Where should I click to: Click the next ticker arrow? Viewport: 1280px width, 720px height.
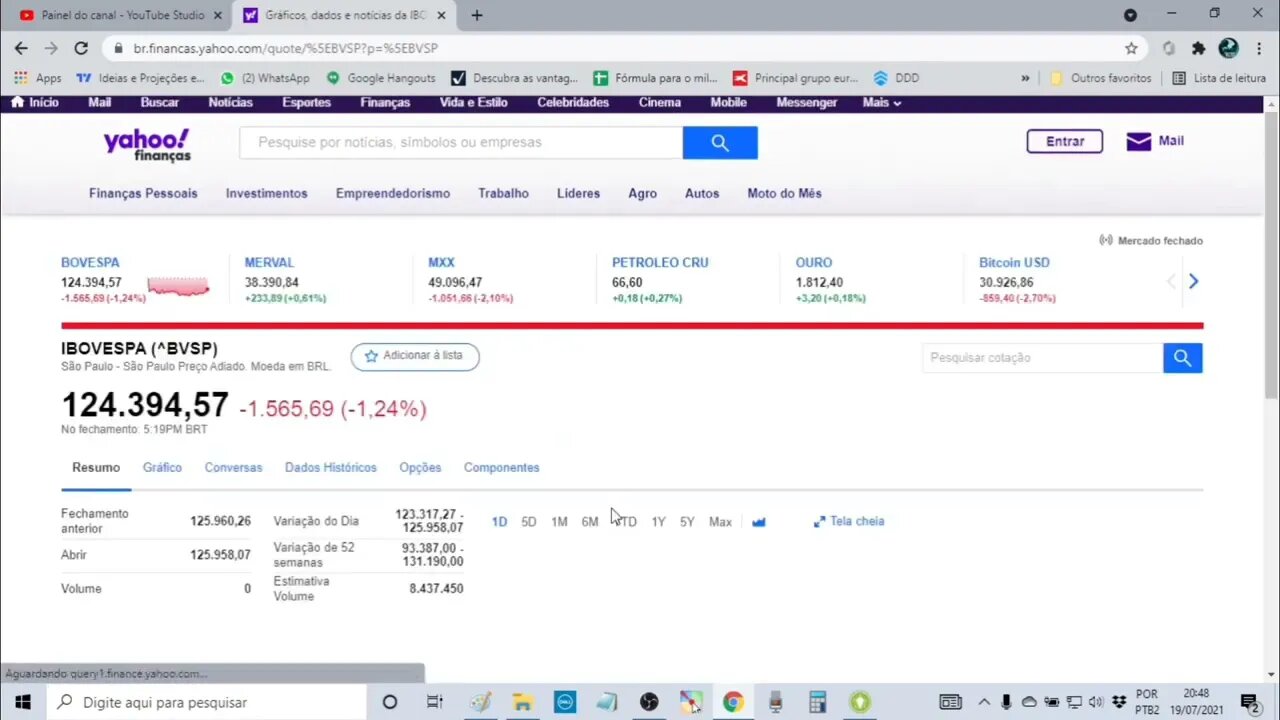1193,282
